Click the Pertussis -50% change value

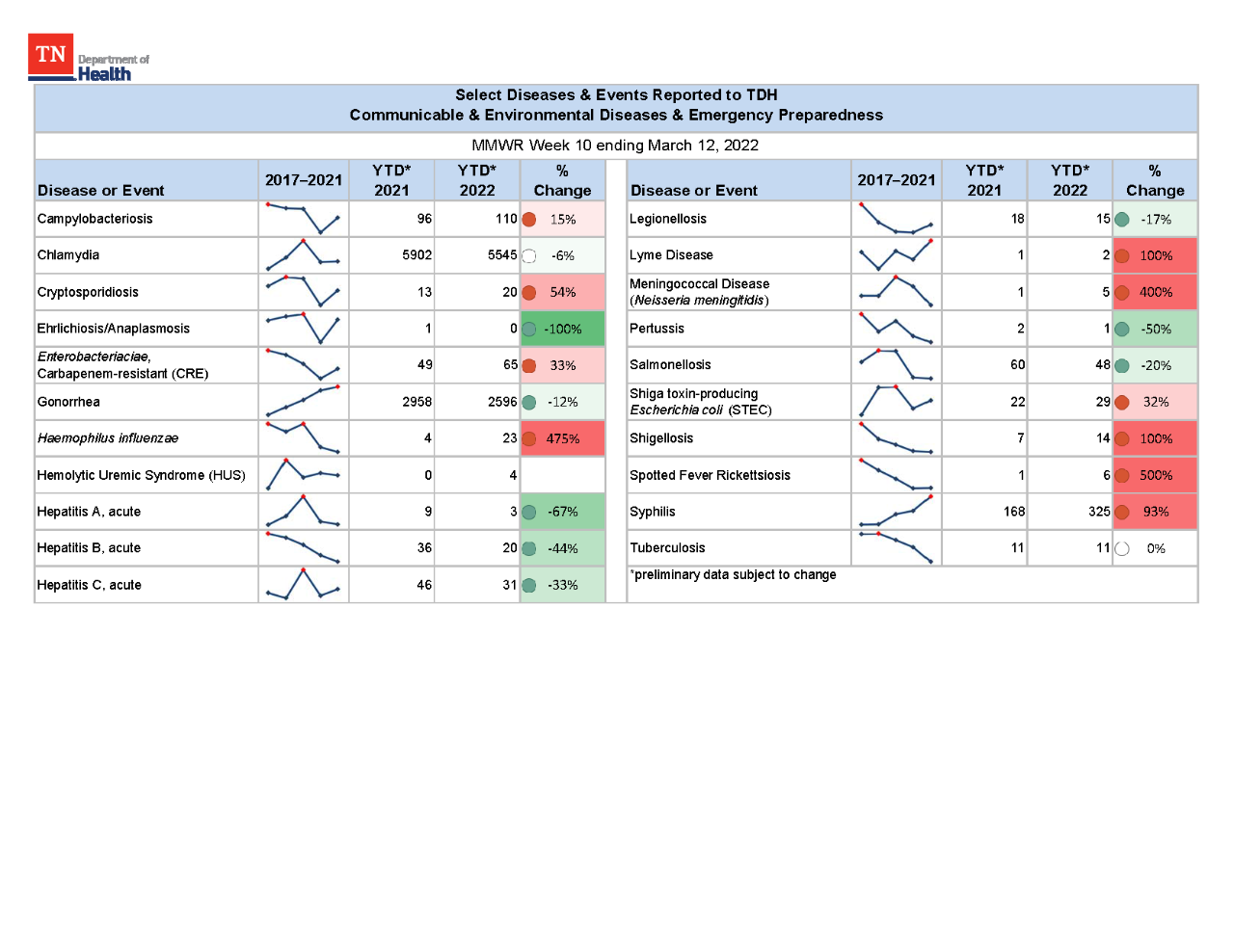[1156, 329]
